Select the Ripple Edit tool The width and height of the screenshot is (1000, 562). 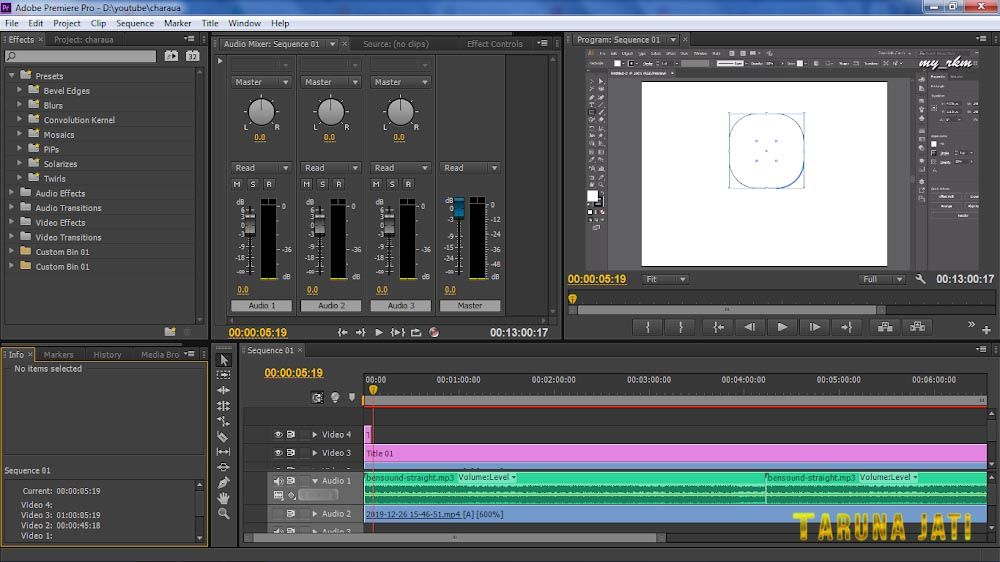pyautogui.click(x=224, y=390)
